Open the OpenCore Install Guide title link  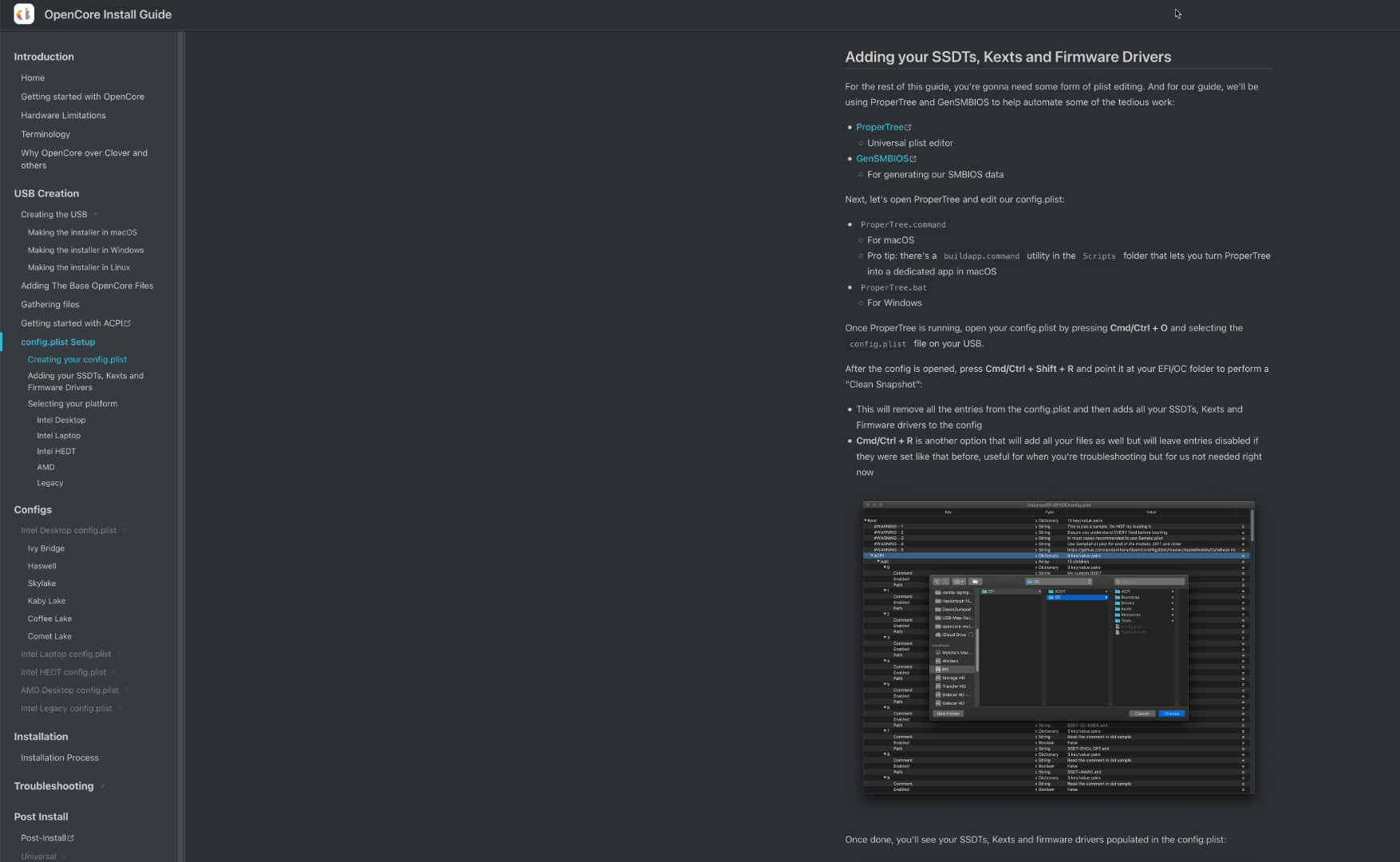(108, 14)
